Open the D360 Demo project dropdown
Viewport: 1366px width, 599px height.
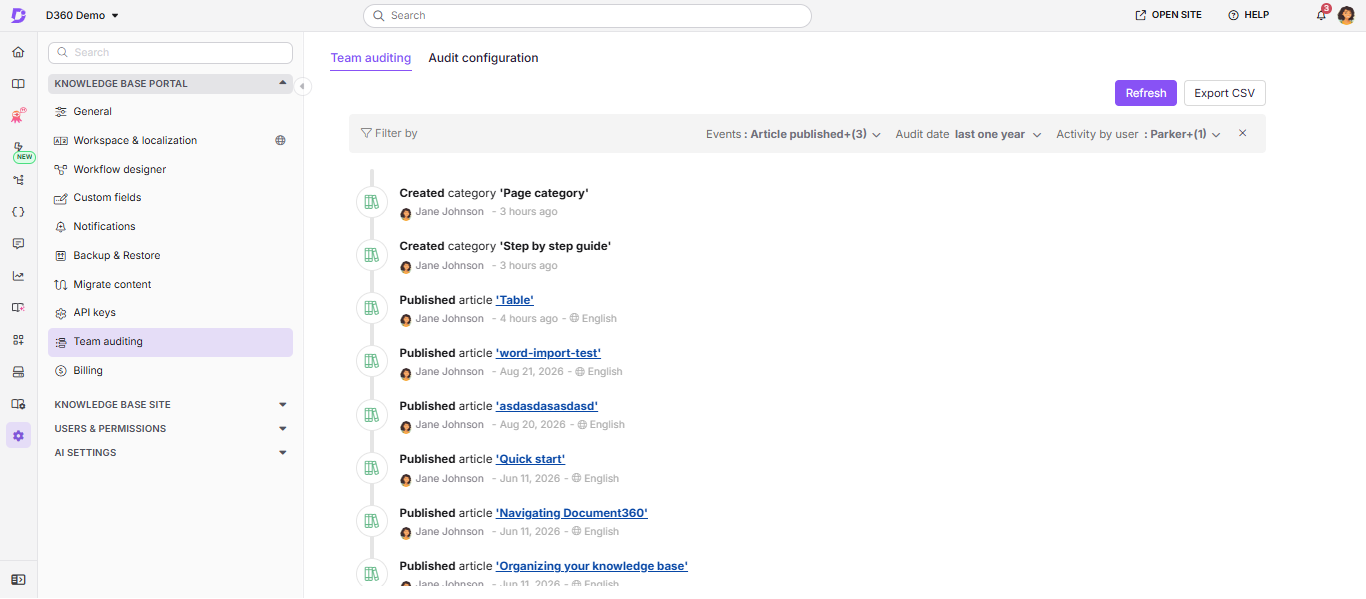83,15
